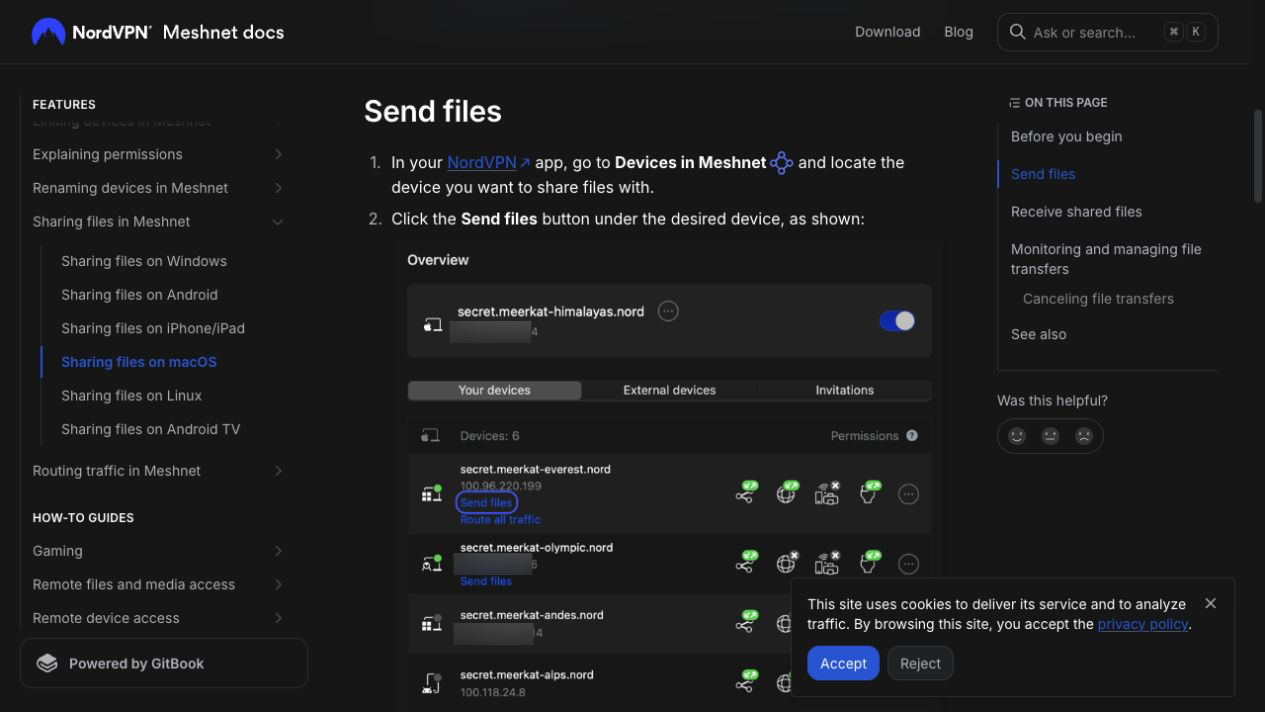Click more-options icon beside secret.meerkat-himalayas.nord

[x=668, y=311]
